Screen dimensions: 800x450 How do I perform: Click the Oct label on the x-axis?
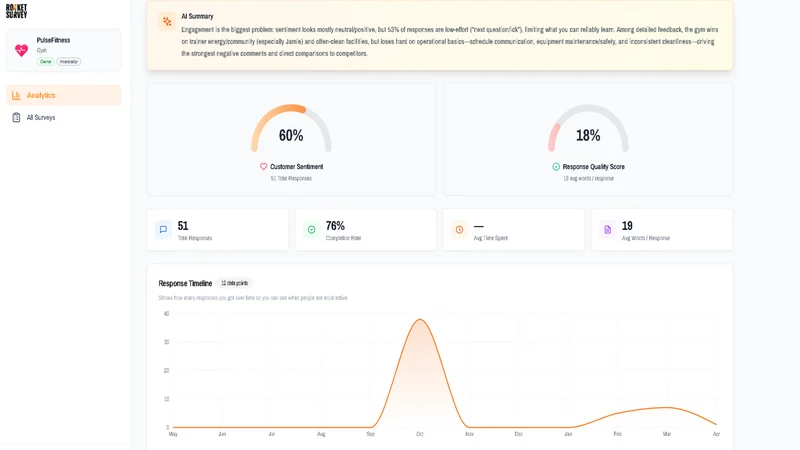pos(419,434)
